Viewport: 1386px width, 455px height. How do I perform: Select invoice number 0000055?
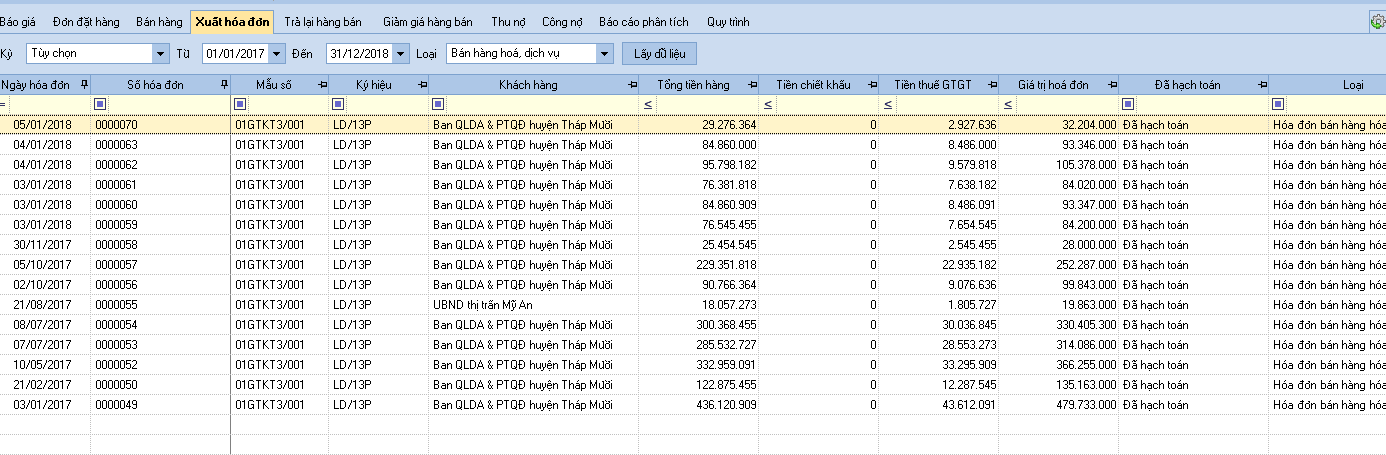click(116, 305)
